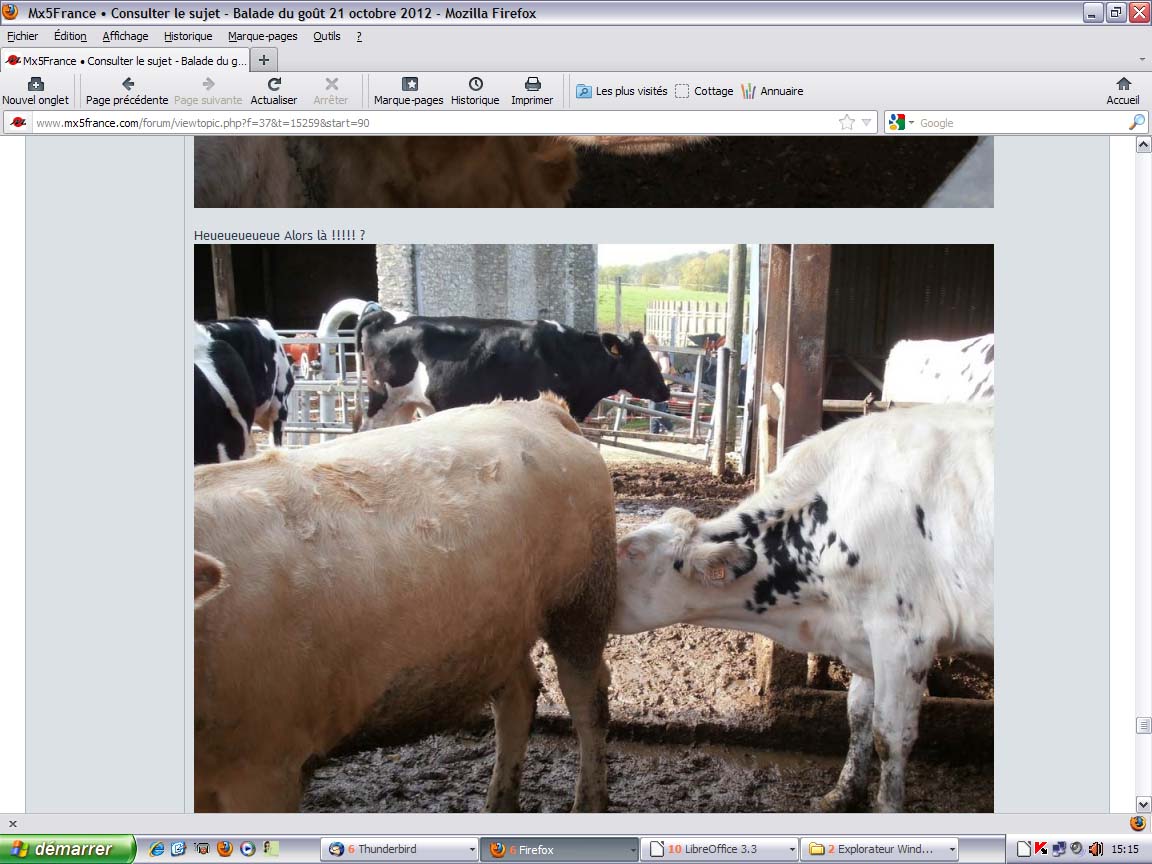The image size is (1152, 864).
Task: Expand the LibreOffice taskbar group arrow
Action: pos(792,850)
